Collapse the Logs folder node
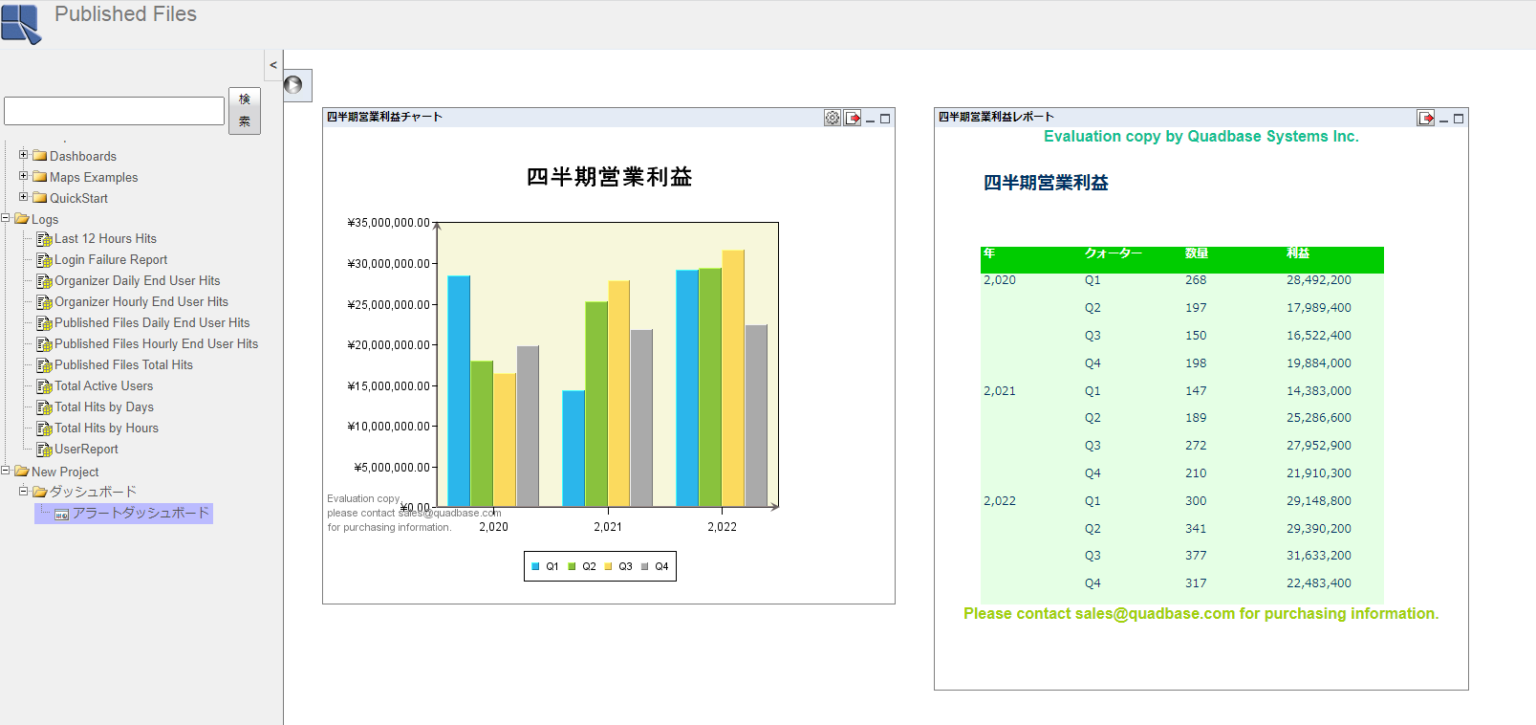This screenshot has width=1536, height=725. point(6,218)
